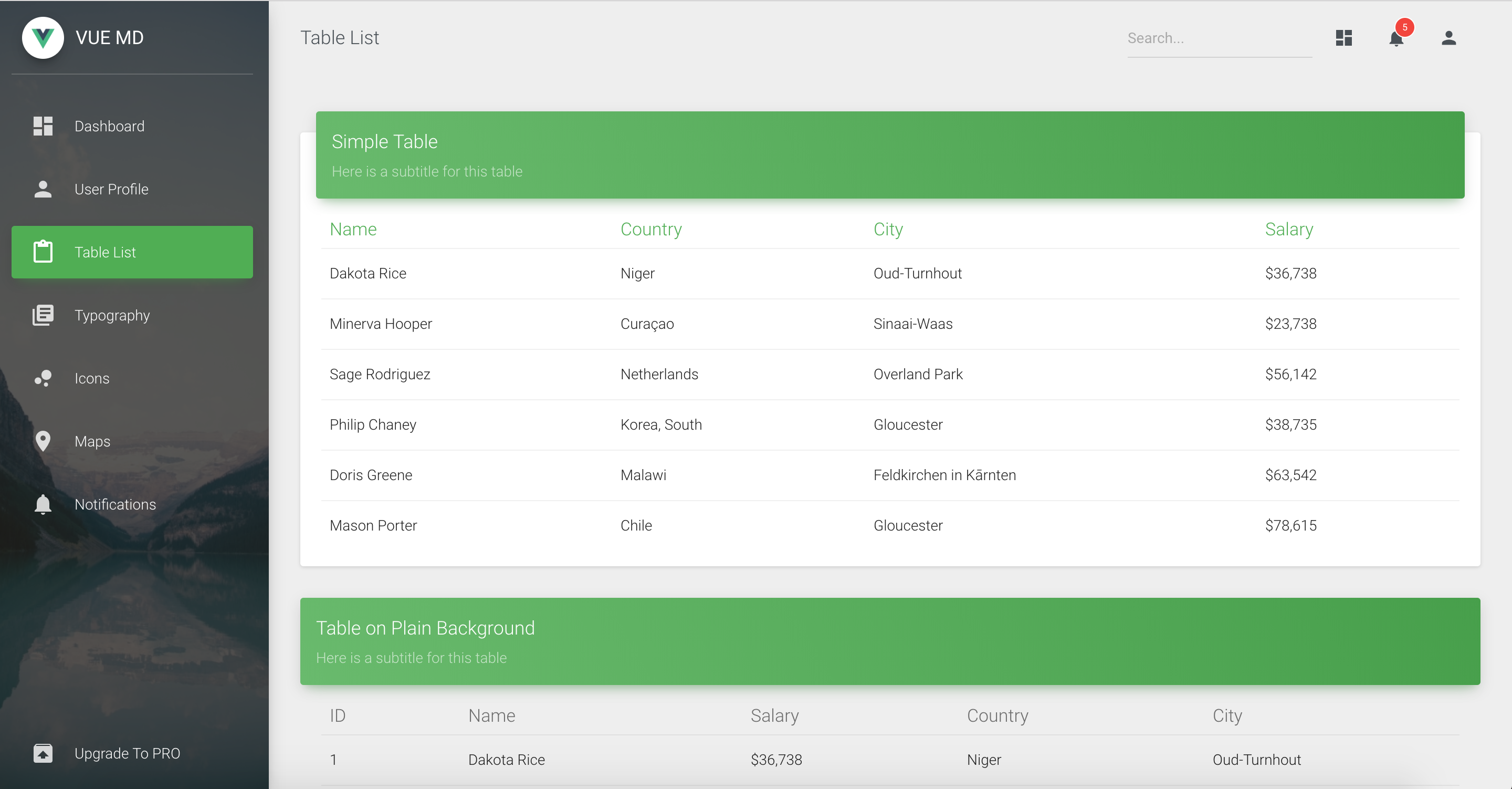The image size is (1512, 789).
Task: Click the Search input field
Action: click(1219, 39)
